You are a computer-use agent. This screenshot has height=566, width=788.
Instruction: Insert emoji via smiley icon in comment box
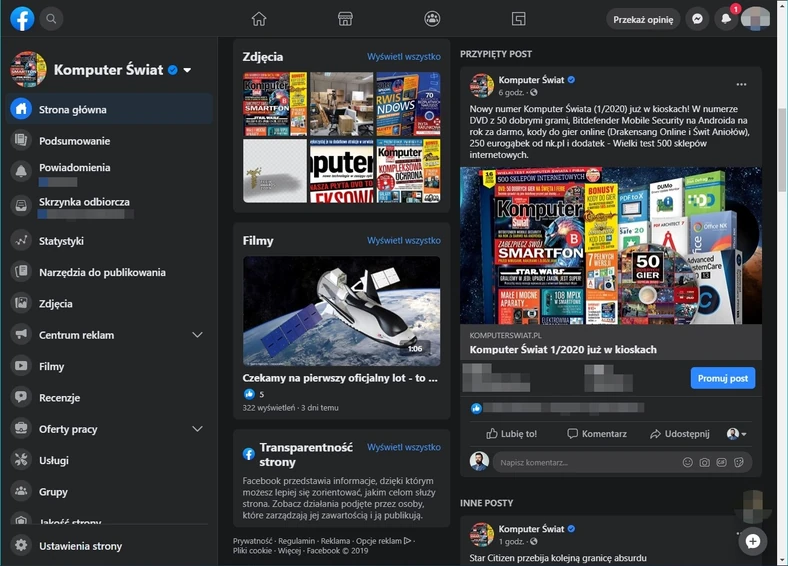tap(687, 462)
